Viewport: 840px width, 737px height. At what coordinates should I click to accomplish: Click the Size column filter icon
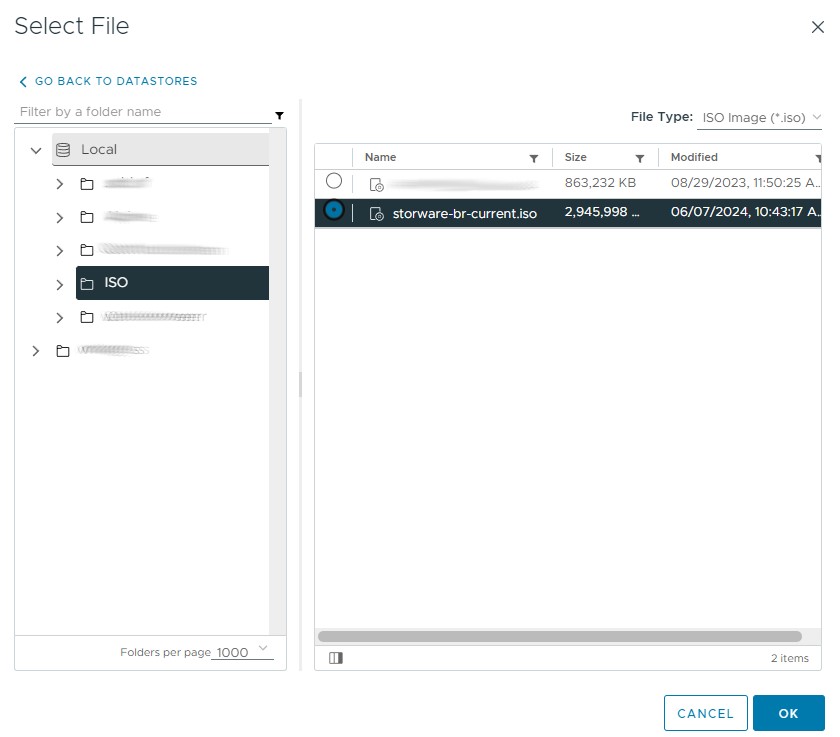(640, 158)
